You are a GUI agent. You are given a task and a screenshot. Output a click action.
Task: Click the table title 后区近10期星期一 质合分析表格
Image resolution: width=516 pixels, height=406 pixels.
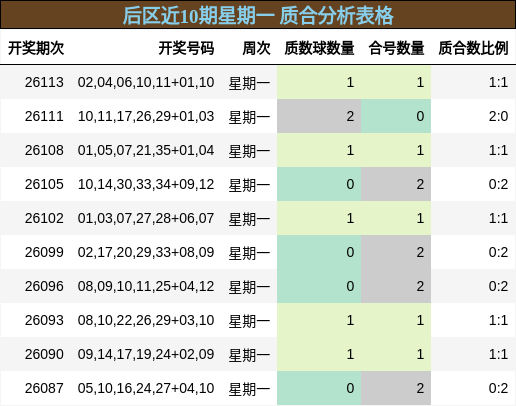[x=258, y=15]
